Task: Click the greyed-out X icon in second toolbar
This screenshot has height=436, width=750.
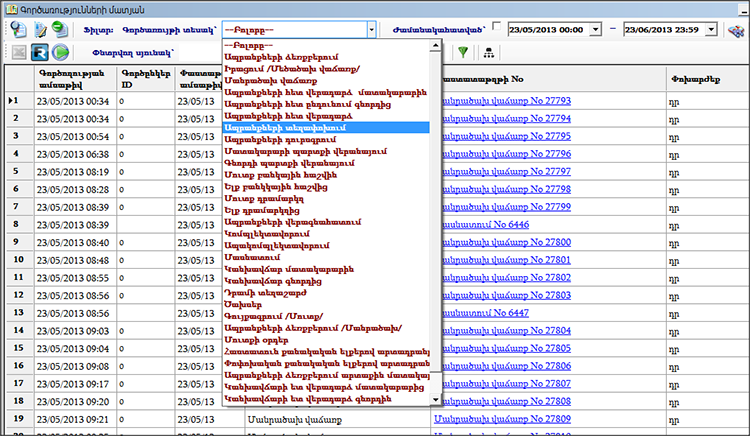Action: [x=19, y=52]
